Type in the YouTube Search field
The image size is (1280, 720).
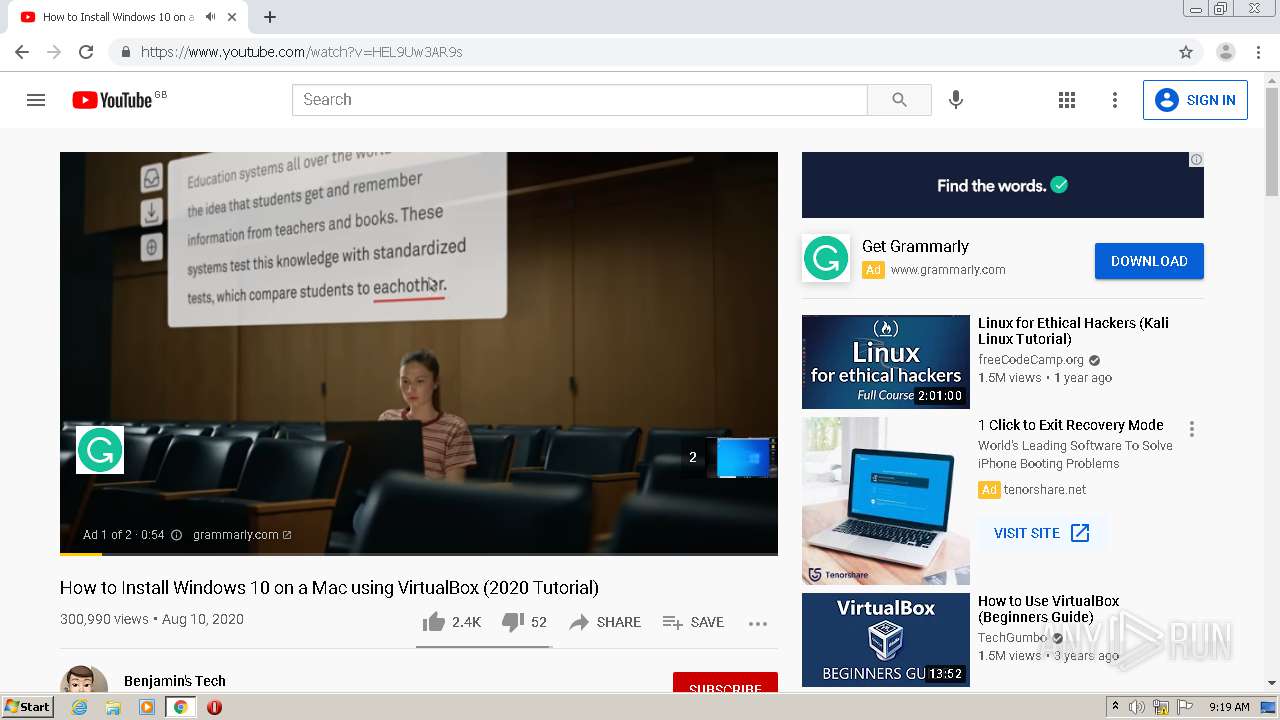(x=580, y=100)
